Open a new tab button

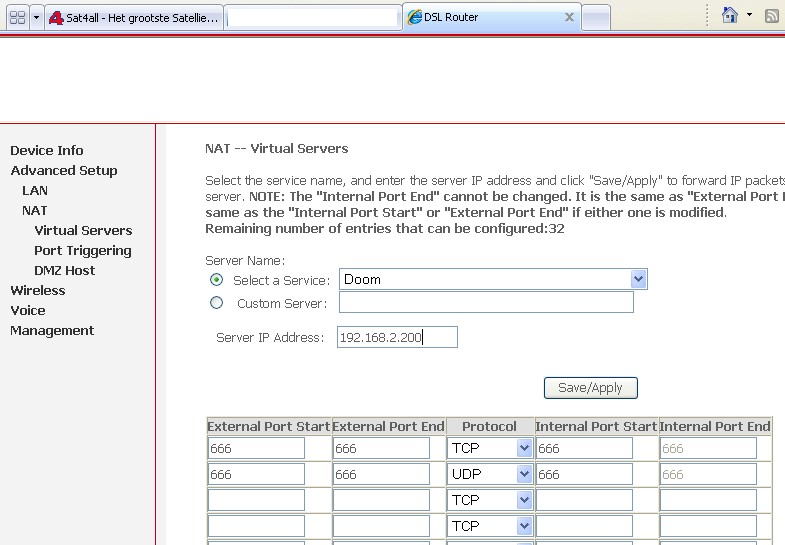[x=596, y=18]
